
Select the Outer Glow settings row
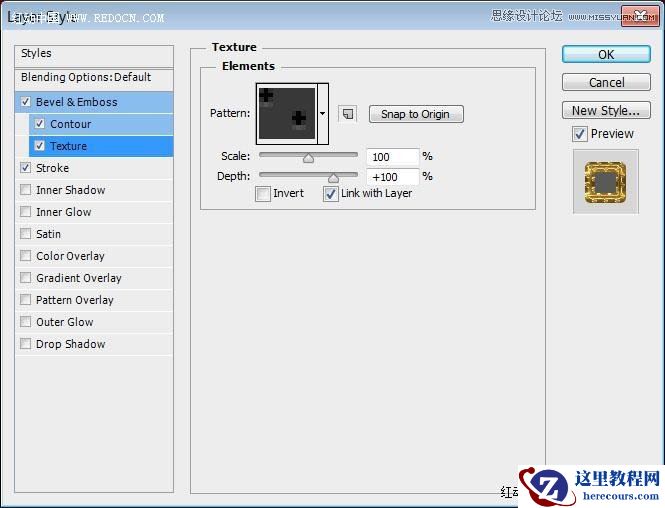pos(94,322)
